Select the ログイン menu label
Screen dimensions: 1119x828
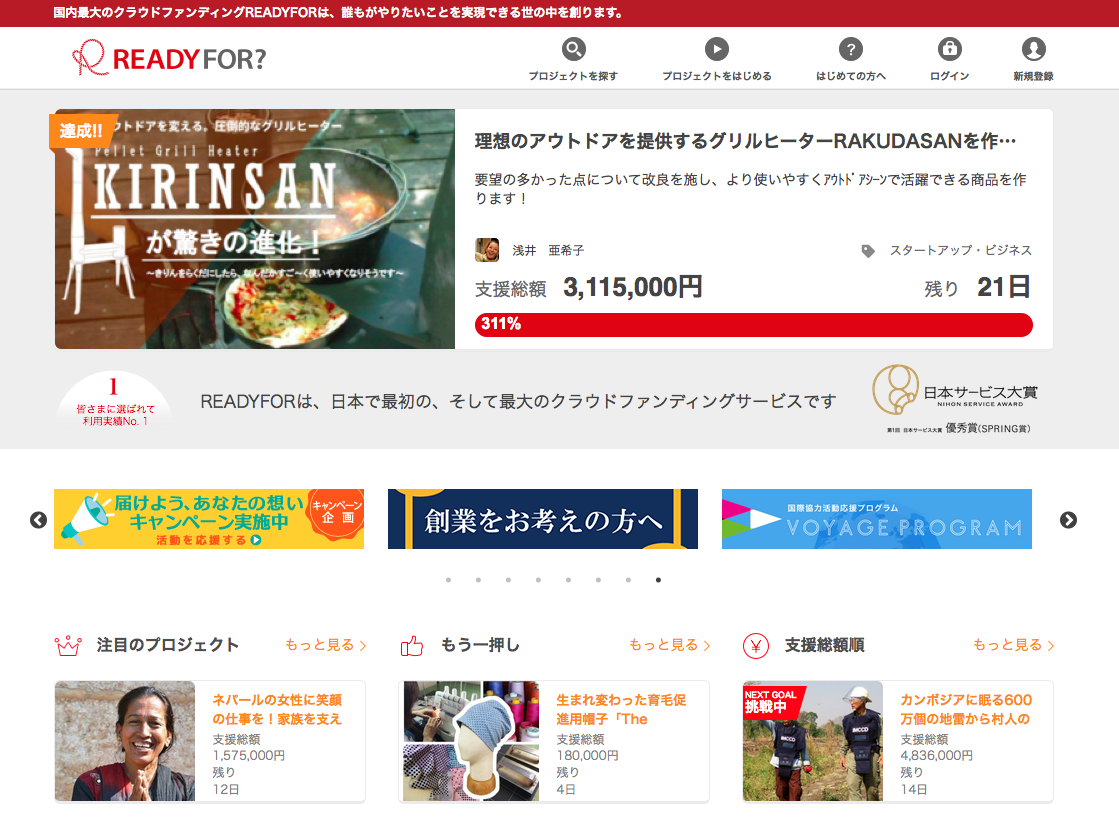coord(949,76)
